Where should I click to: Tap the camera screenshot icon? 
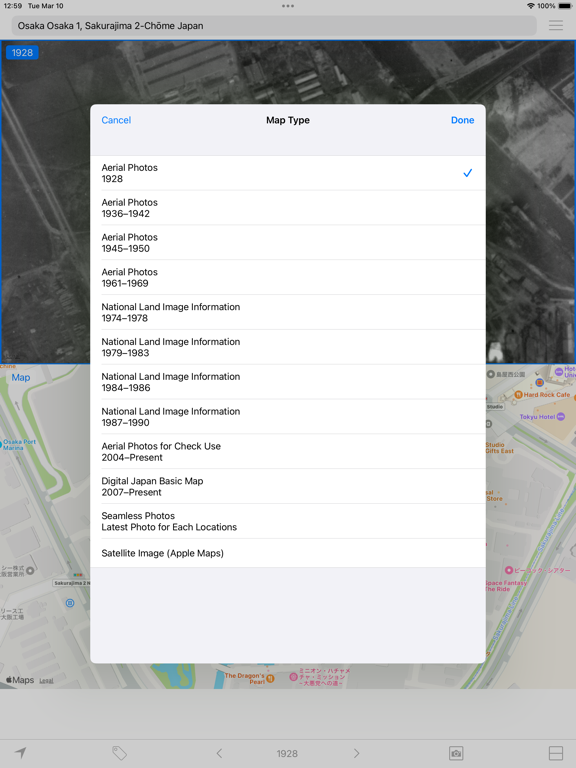click(456, 753)
